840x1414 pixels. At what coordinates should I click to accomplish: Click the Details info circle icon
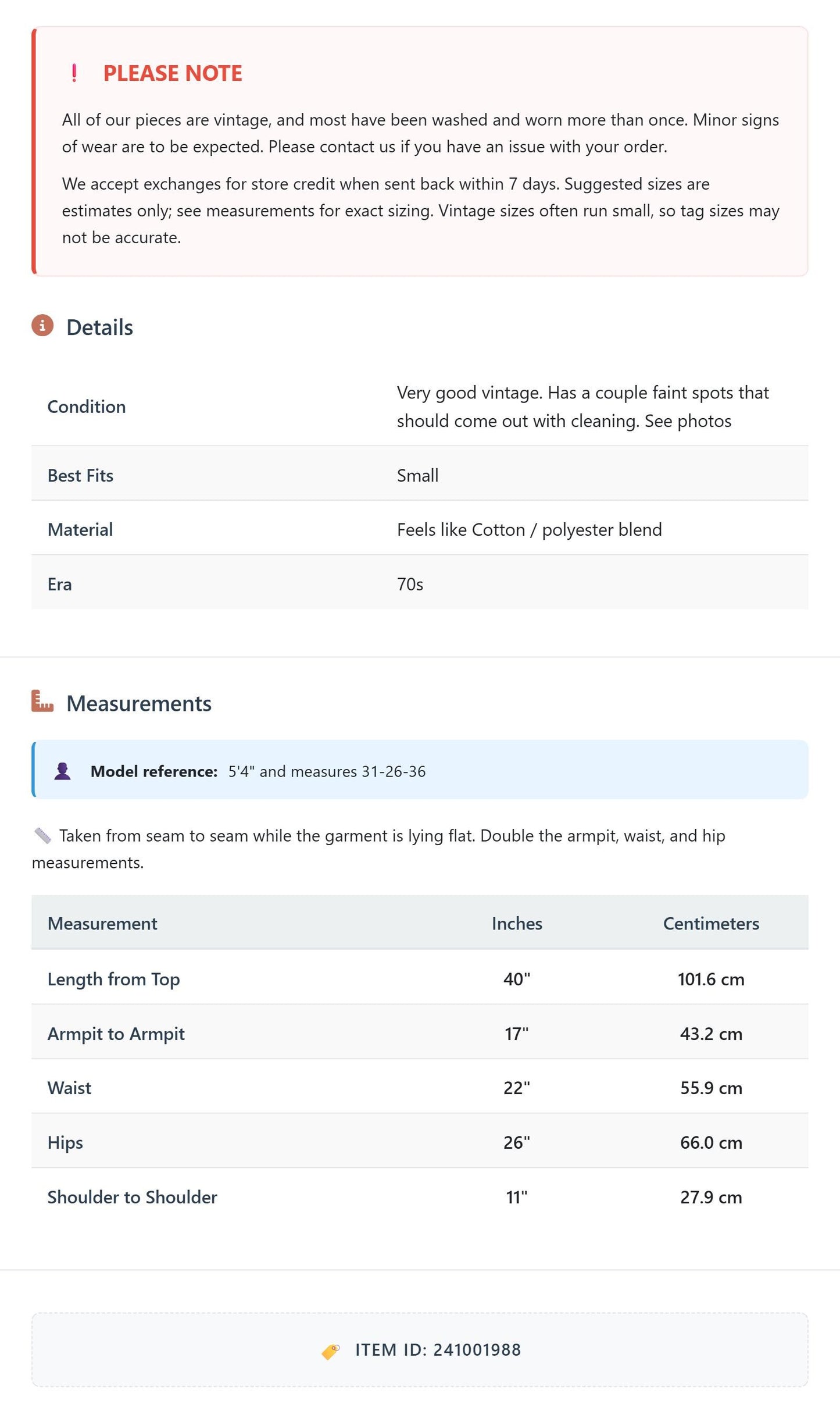(42, 326)
